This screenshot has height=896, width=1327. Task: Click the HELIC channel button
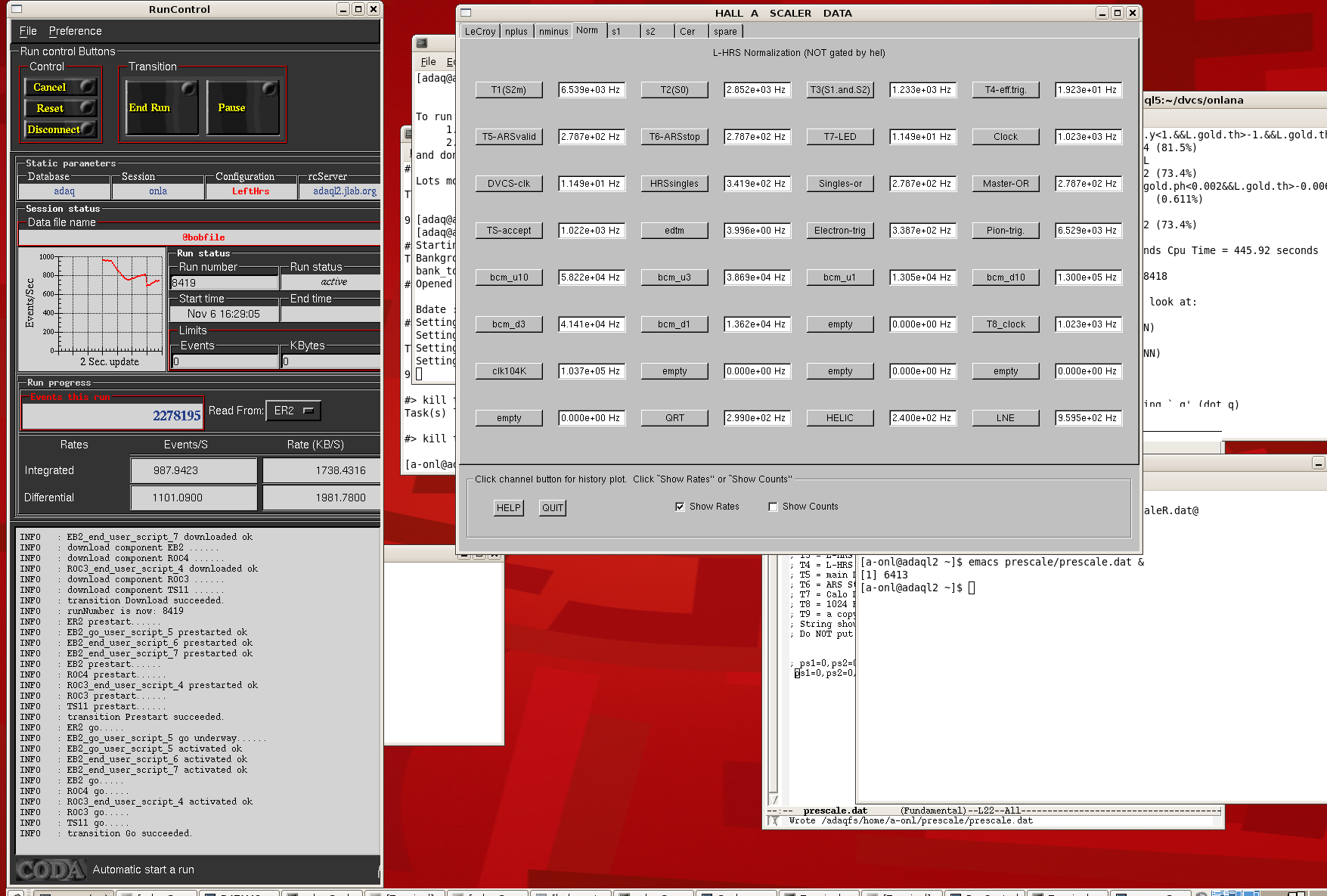coord(840,418)
